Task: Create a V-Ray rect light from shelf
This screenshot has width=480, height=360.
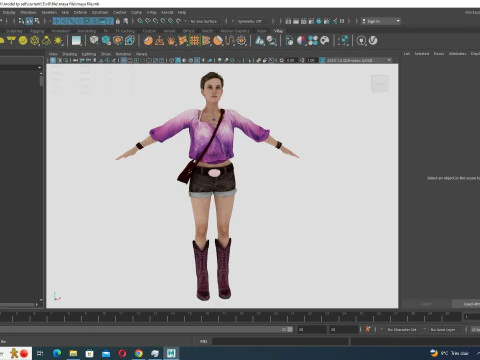Action: click(11, 41)
